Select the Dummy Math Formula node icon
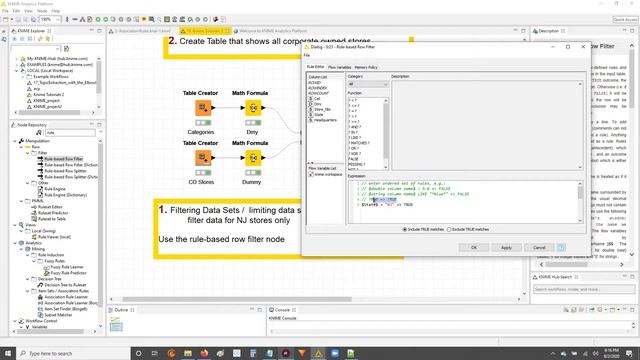Viewport: 640px width, 360px height. 253,158
